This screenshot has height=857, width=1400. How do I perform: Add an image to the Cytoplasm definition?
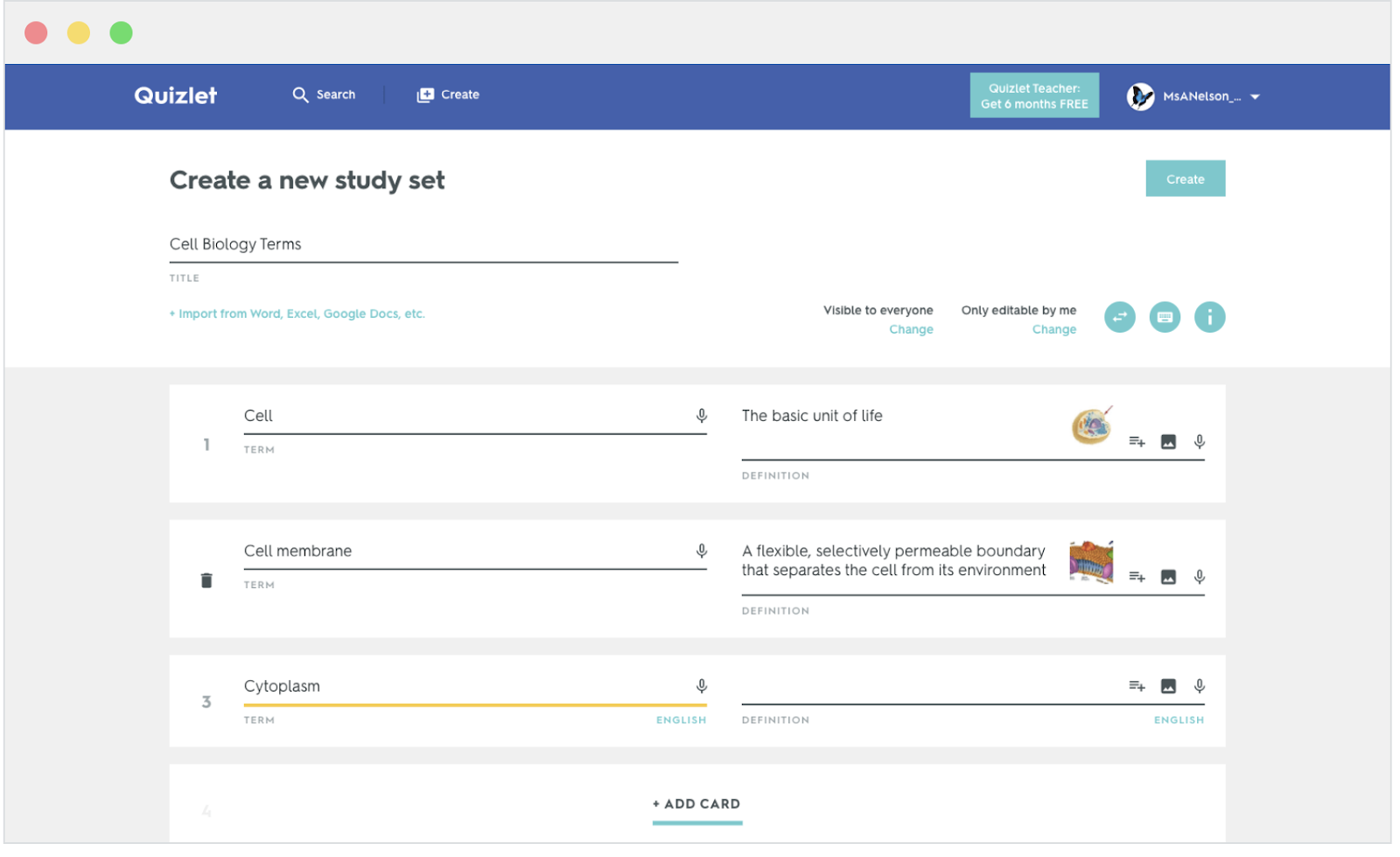click(1168, 686)
